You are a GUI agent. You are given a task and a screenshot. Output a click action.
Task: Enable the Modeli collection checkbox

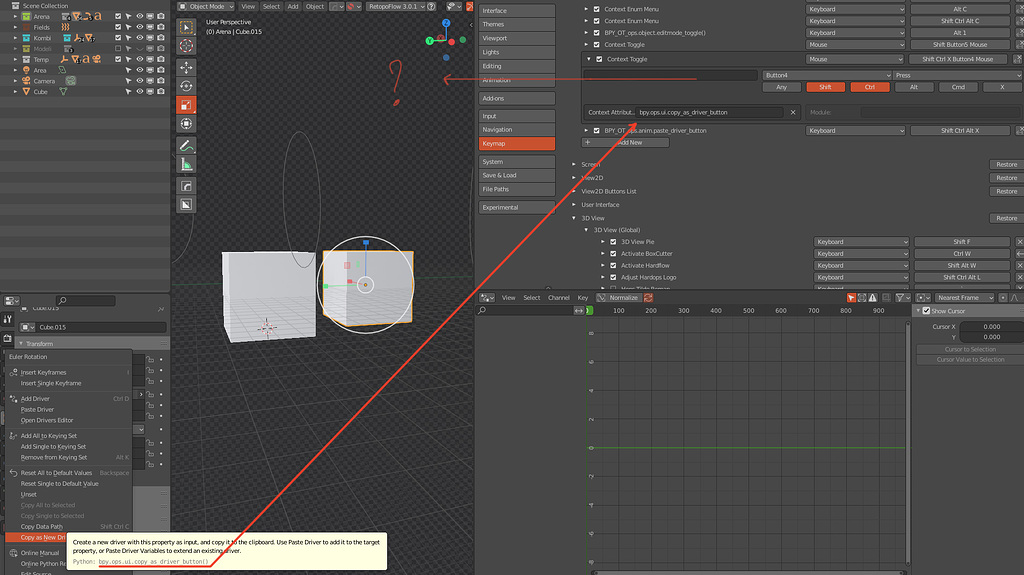pyautogui.click(x=118, y=48)
